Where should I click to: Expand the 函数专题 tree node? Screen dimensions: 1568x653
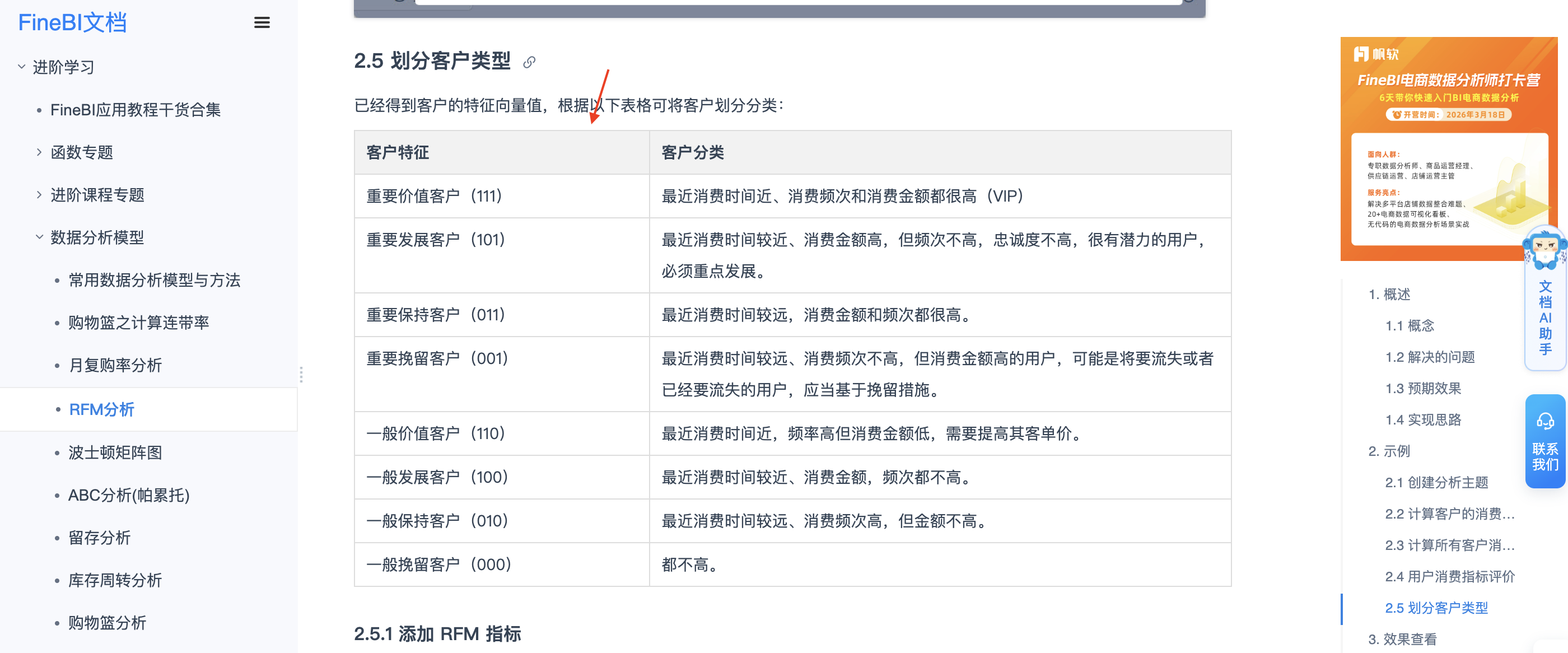(39, 152)
